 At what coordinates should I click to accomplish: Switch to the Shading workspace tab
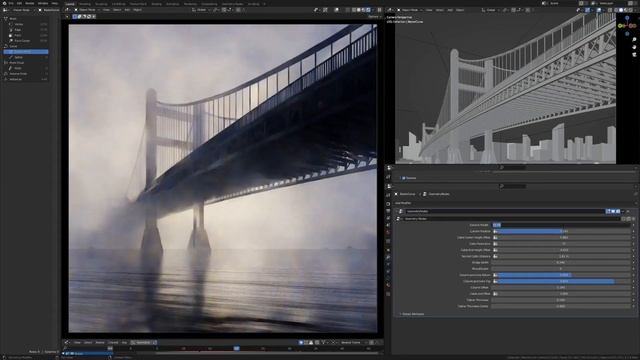pyautogui.click(x=156, y=4)
